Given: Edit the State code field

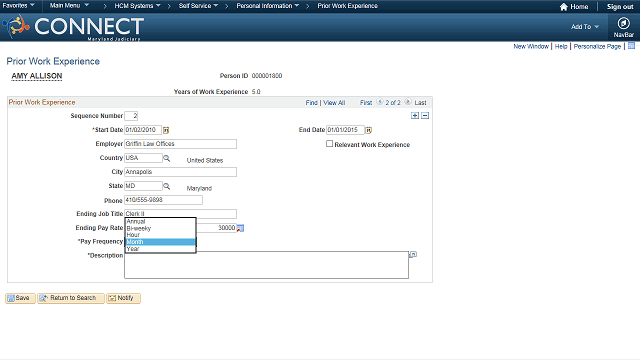Looking at the screenshot, I should pyautogui.click(x=143, y=186).
